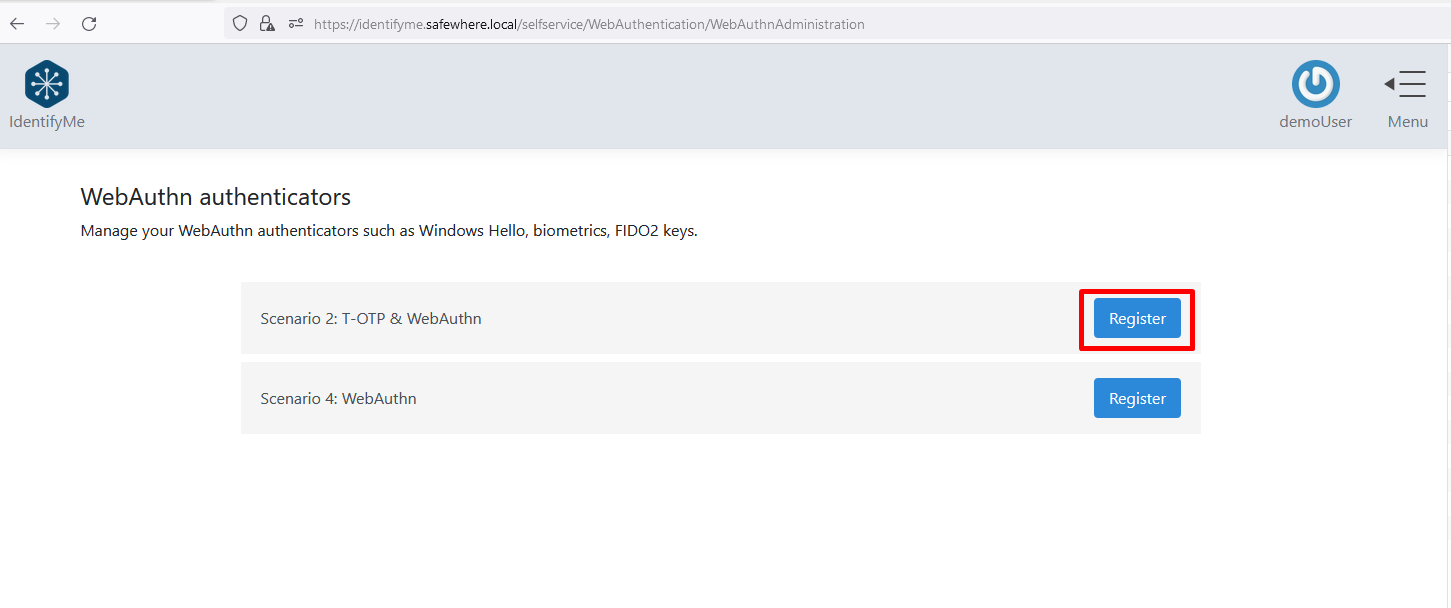
Task: Click the WebAuthnAdministration end of the URL
Action: click(787, 24)
